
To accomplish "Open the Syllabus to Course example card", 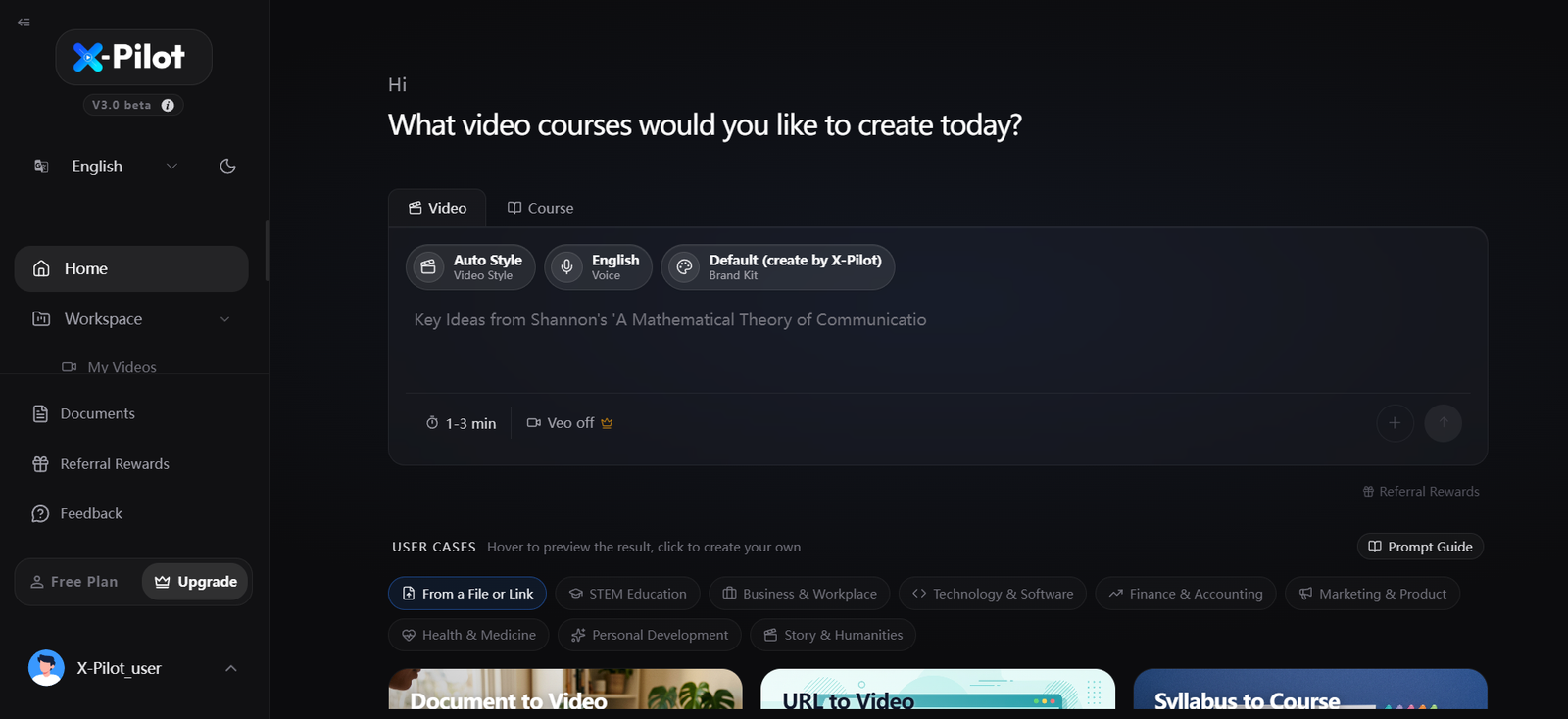I will pyautogui.click(x=1310, y=690).
